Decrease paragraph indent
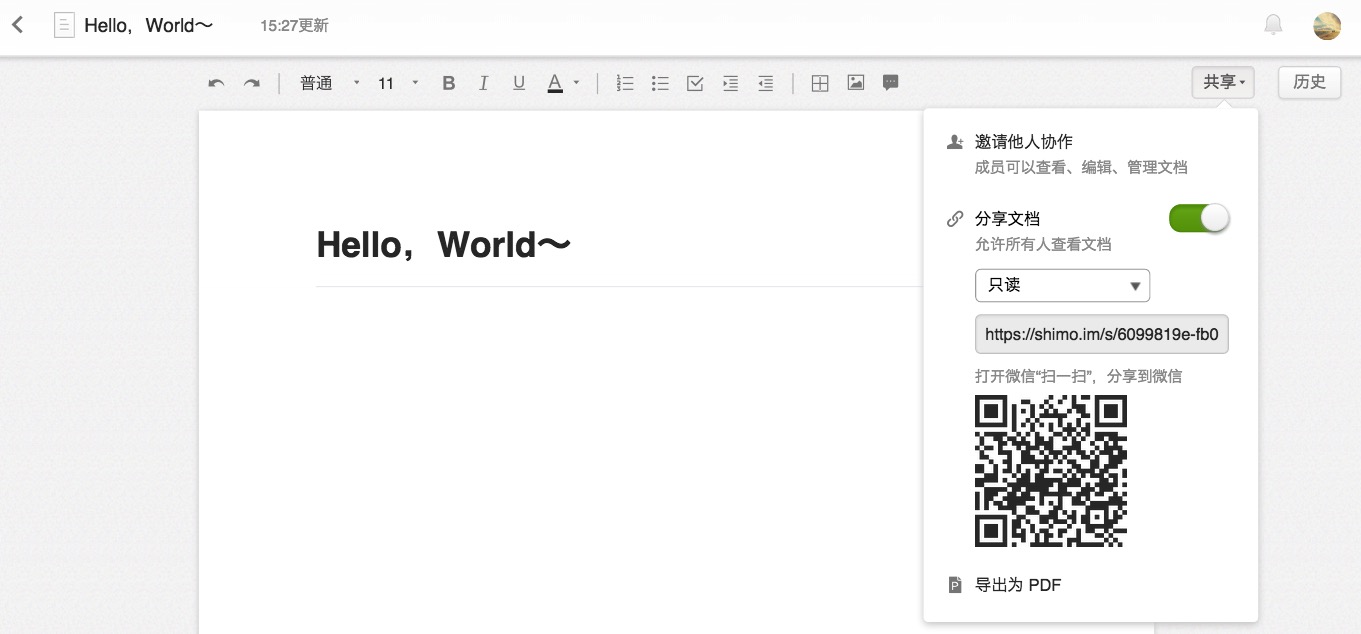The image size is (1361, 634). coord(765,84)
